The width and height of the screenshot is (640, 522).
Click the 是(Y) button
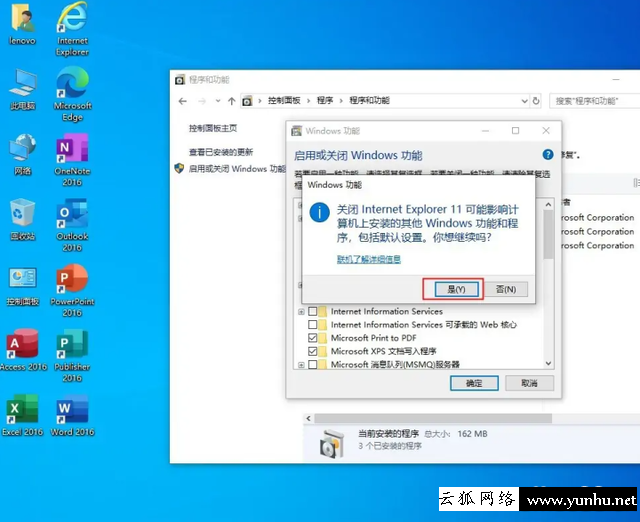pos(456,289)
